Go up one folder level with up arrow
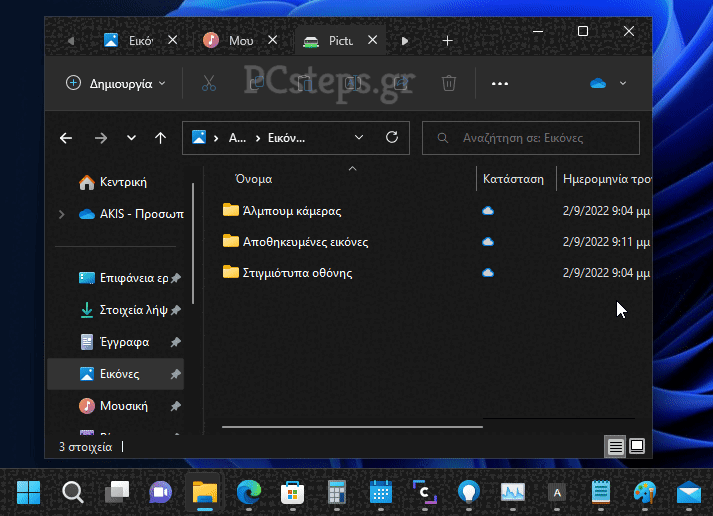713x516 pixels. [x=160, y=138]
